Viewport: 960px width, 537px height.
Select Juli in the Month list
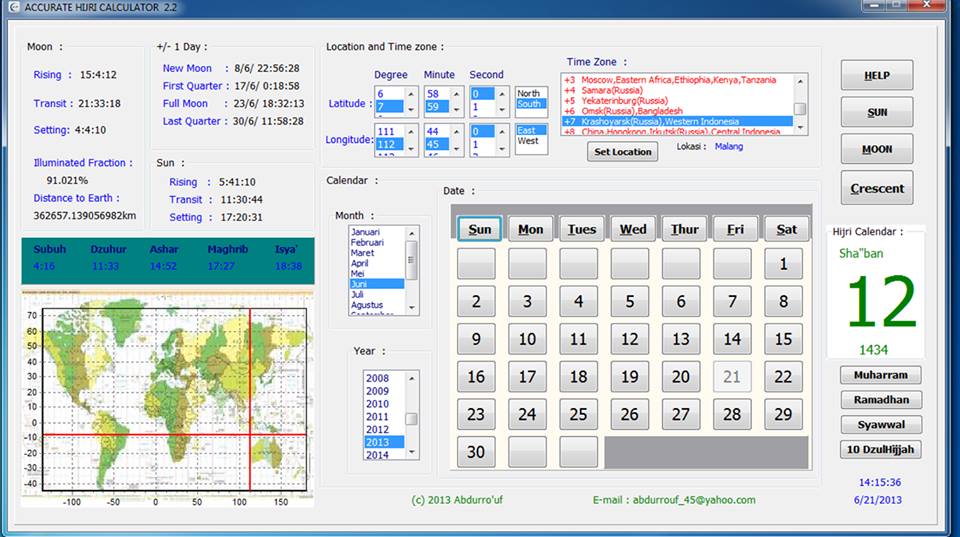[x=360, y=296]
